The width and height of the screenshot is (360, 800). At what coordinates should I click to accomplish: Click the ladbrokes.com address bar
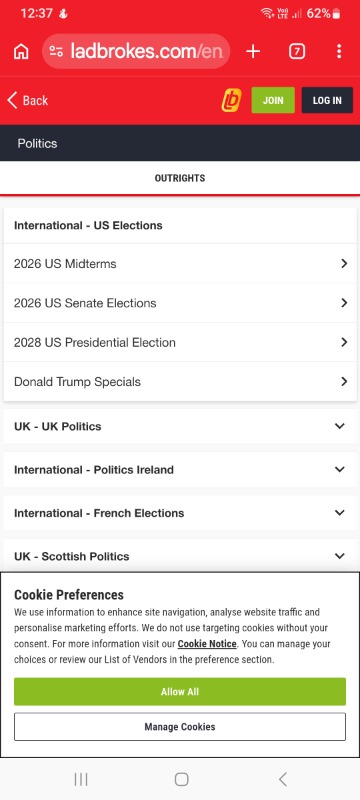point(136,52)
